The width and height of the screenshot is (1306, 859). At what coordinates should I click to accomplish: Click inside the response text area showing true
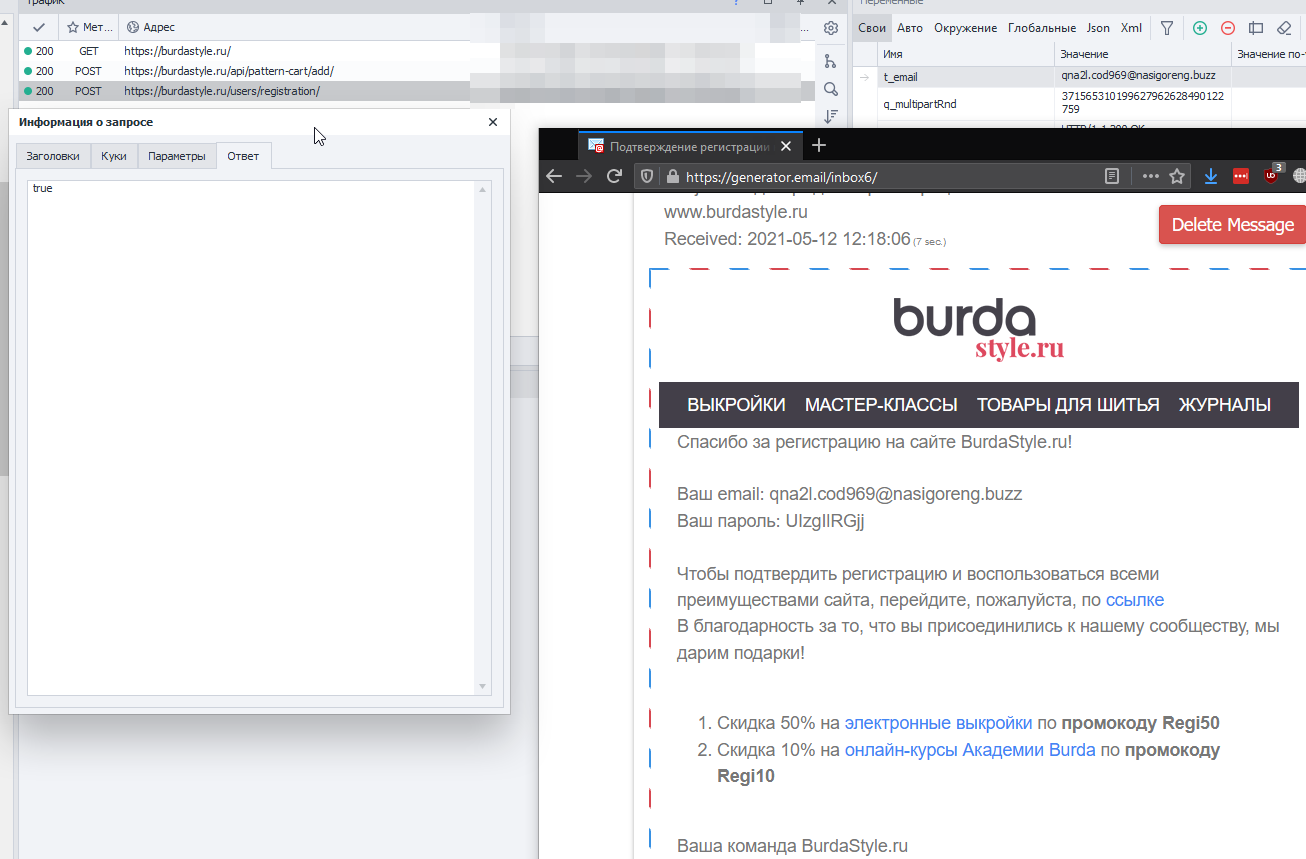pyautogui.click(x=252, y=437)
